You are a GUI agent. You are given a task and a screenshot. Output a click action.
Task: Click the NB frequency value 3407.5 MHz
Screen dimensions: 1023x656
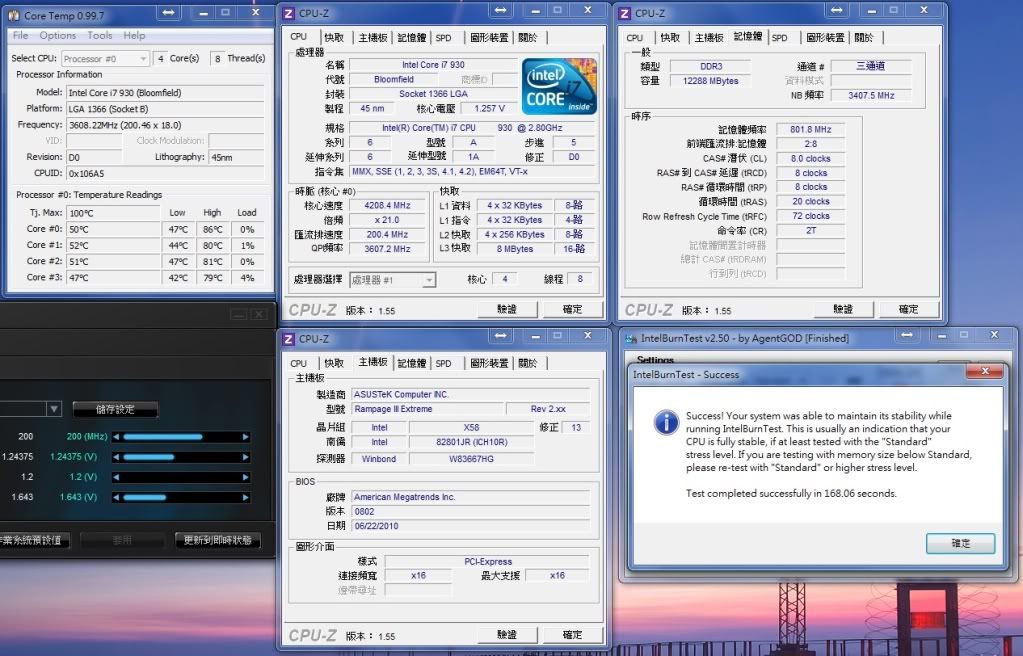pyautogui.click(x=871, y=95)
